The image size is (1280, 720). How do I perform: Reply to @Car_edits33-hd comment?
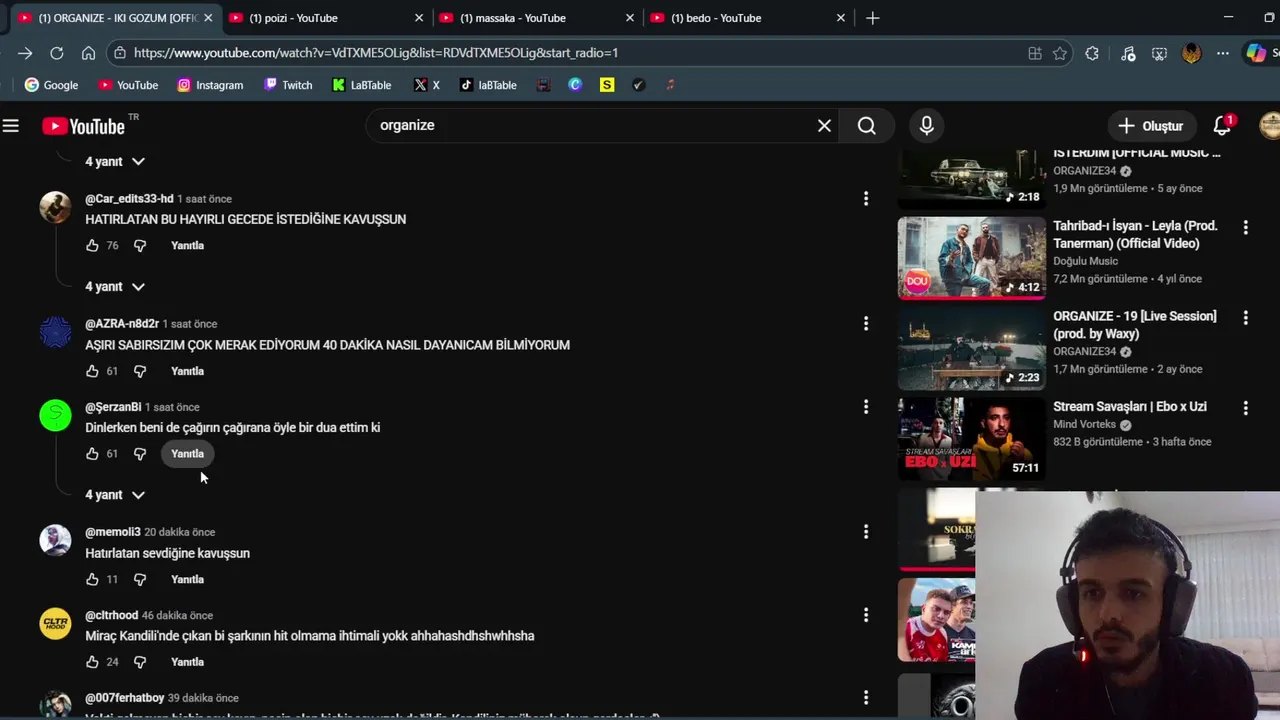pos(187,246)
